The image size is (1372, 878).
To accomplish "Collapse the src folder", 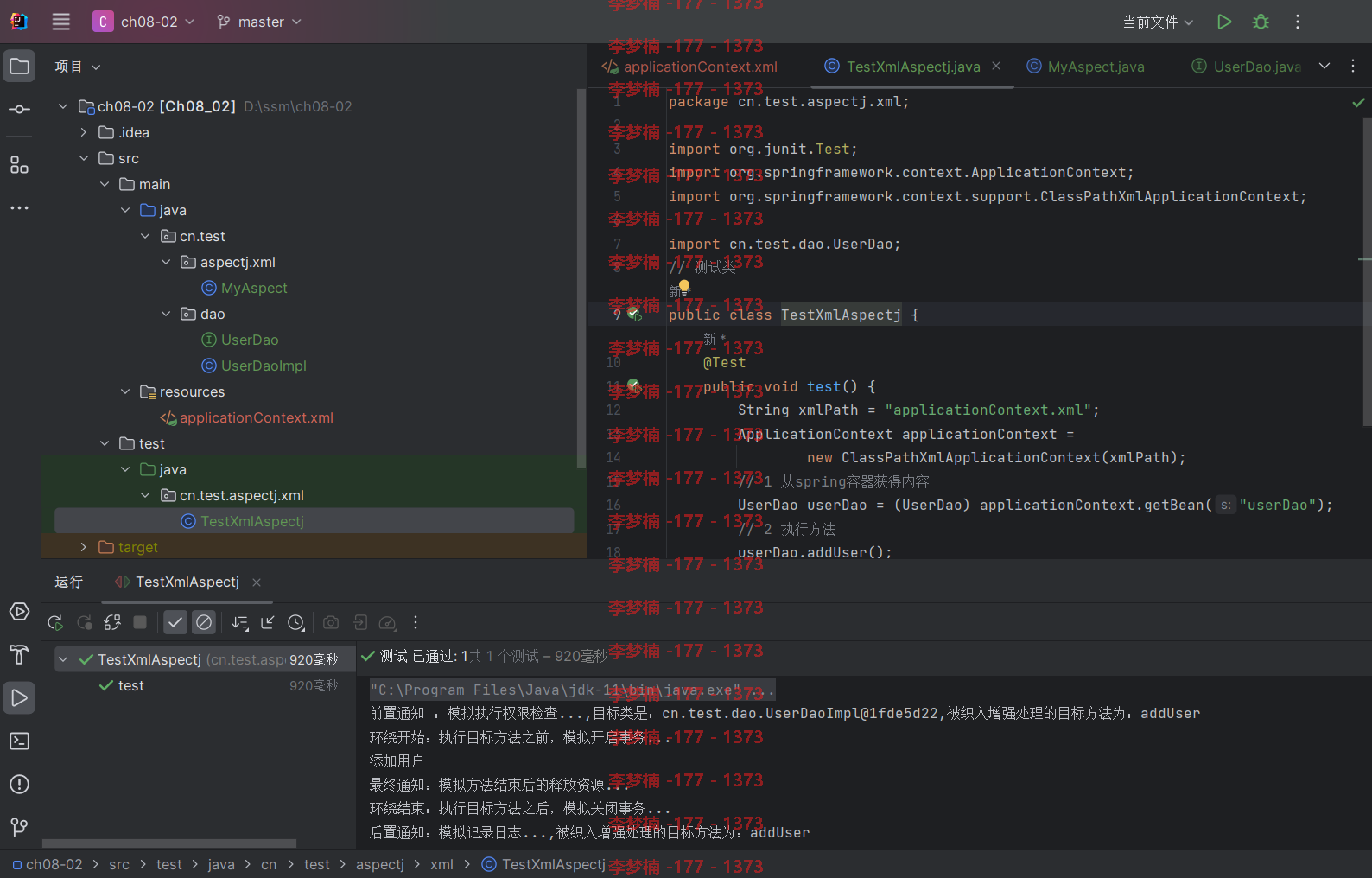I will pos(84,158).
